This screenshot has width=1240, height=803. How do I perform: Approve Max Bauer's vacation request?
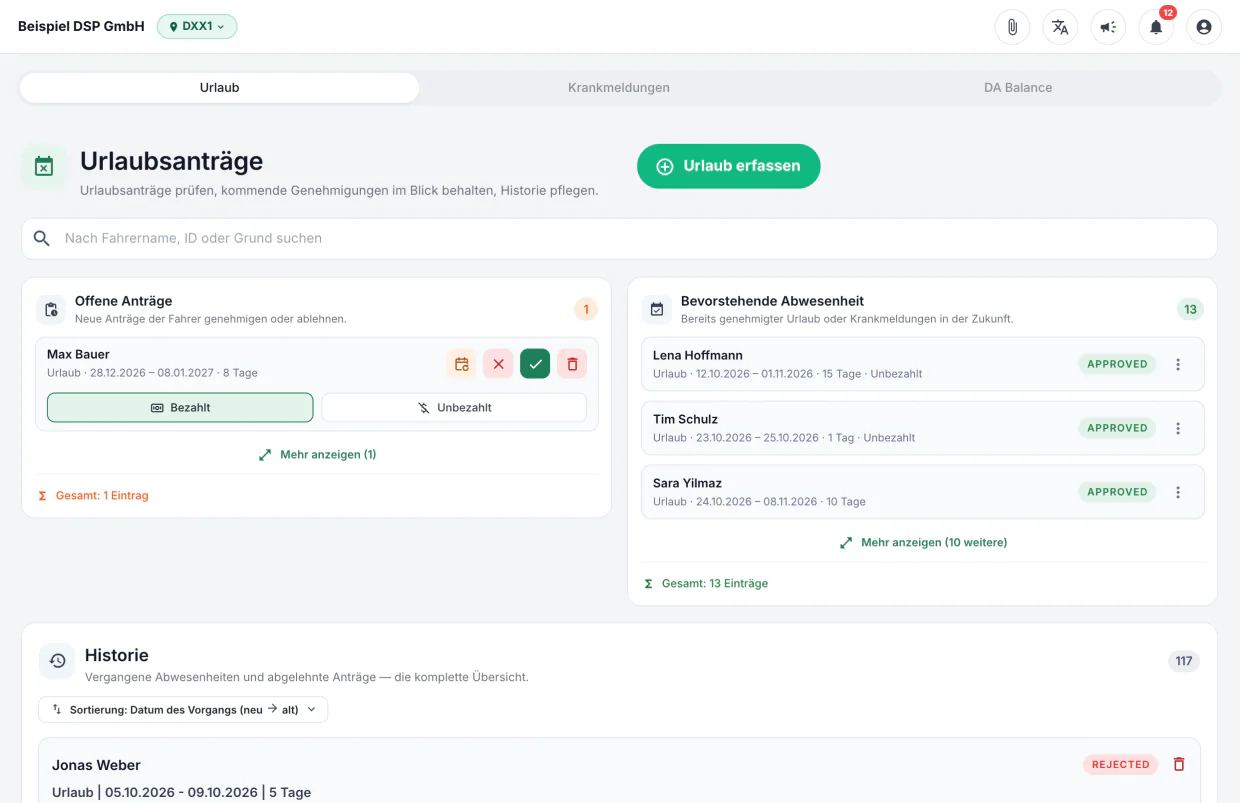pos(535,364)
